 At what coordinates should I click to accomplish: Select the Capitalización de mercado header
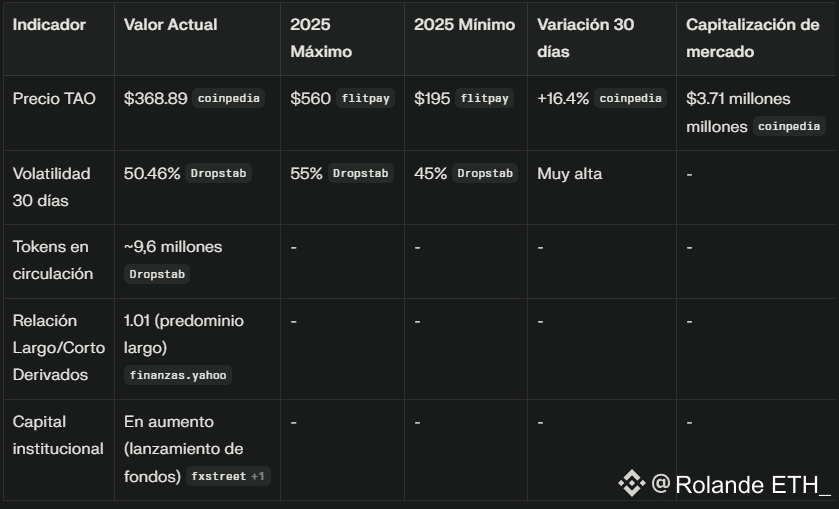click(752, 37)
